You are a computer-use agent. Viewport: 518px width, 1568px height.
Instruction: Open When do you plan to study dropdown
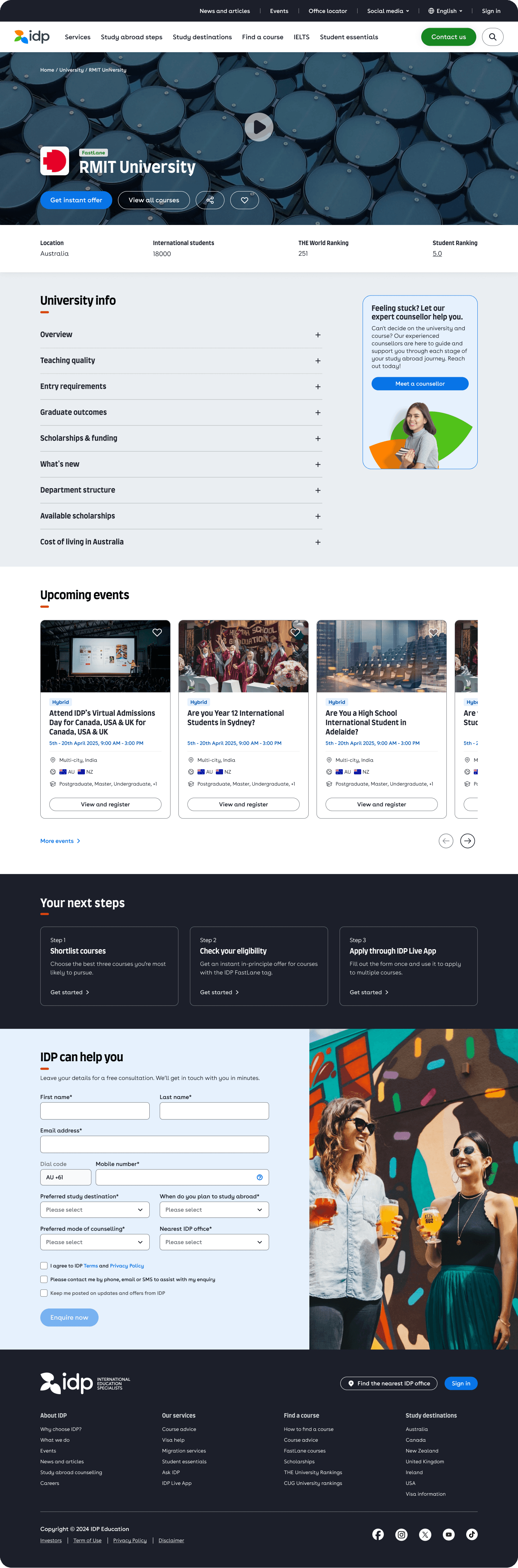(214, 1209)
